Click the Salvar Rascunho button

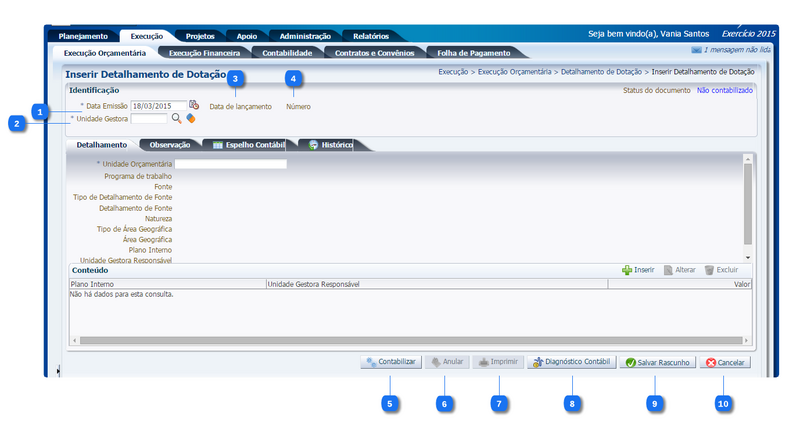(x=656, y=363)
